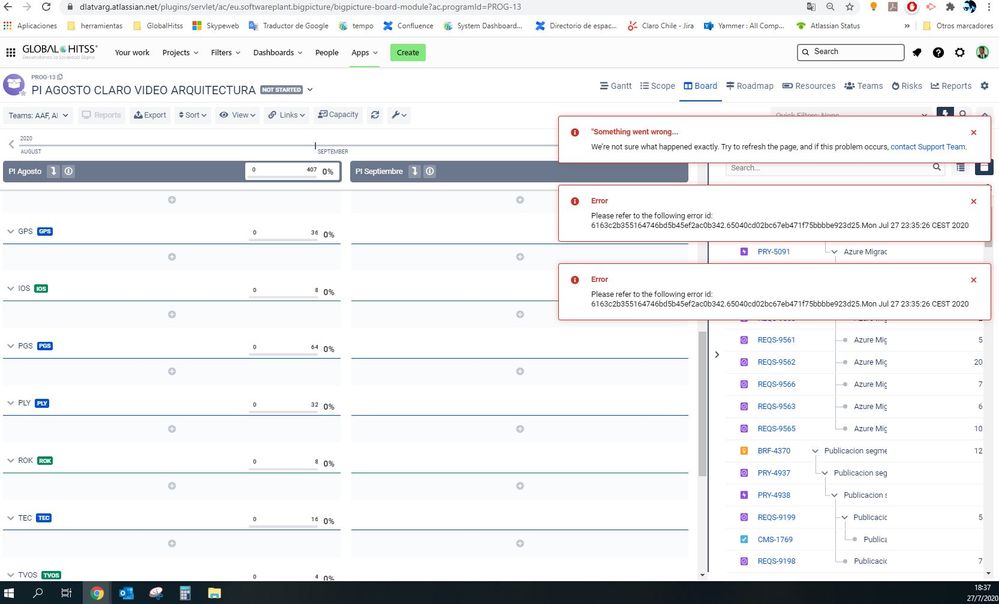Screen dimensions: 999x604
Task: Close the Something went wrong notification
Action: coord(974,133)
